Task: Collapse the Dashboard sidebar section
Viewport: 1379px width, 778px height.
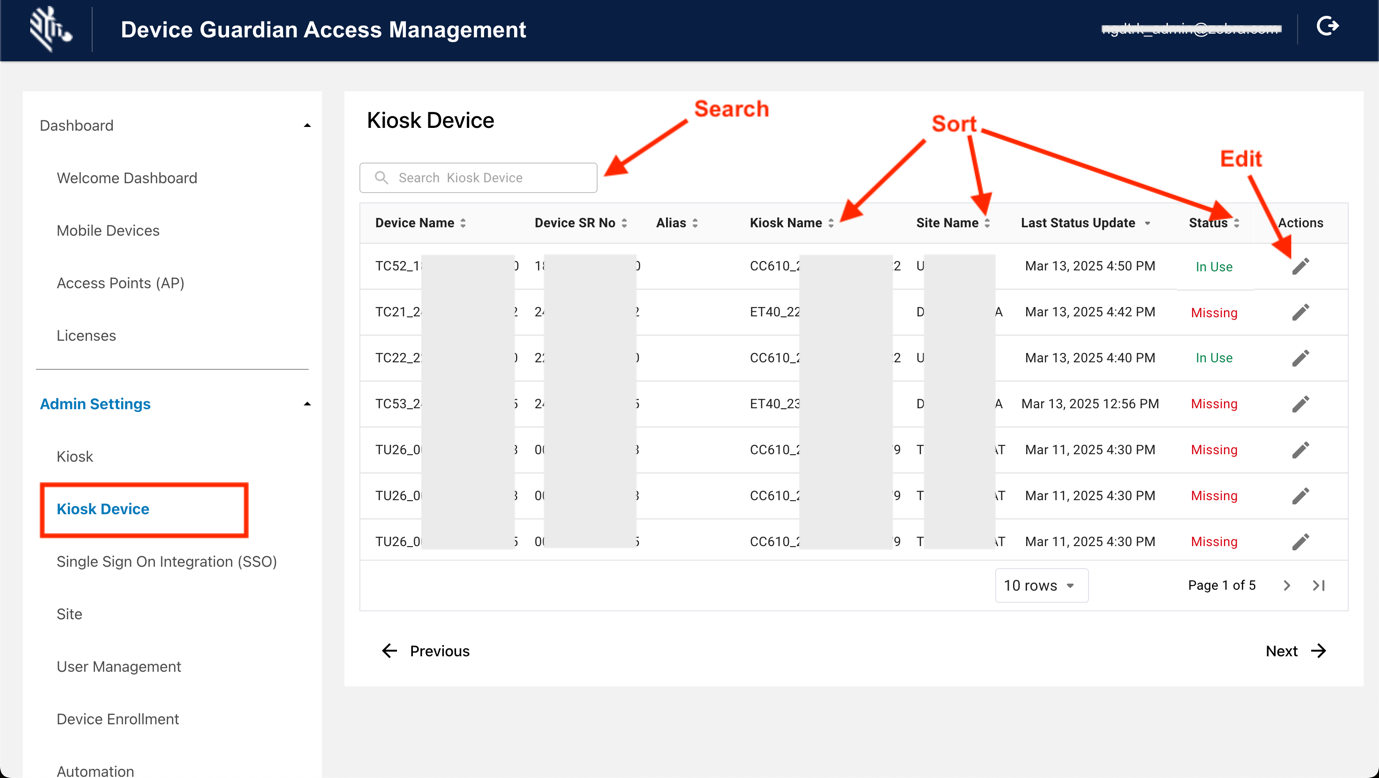Action: (x=307, y=126)
